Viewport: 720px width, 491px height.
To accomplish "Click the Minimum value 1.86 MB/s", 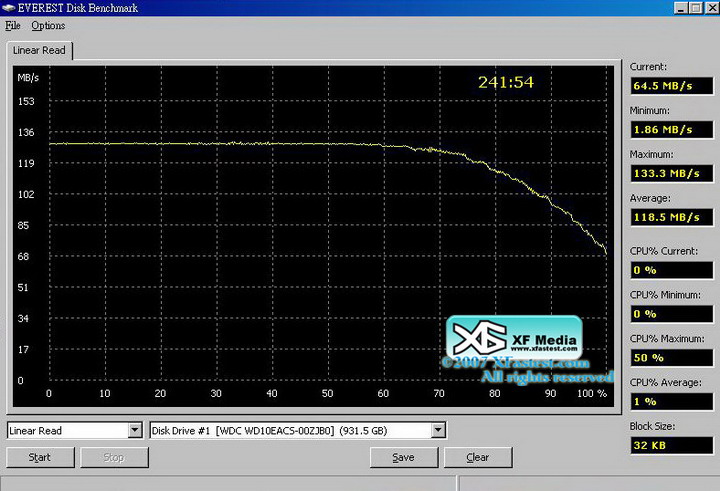I will [672, 130].
